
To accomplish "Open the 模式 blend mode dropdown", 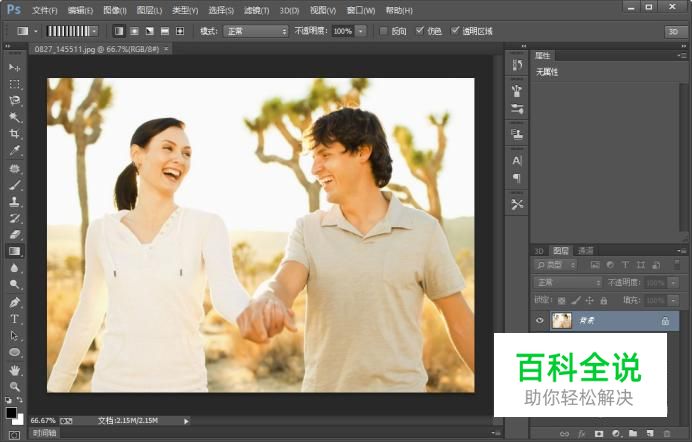I will coord(255,31).
